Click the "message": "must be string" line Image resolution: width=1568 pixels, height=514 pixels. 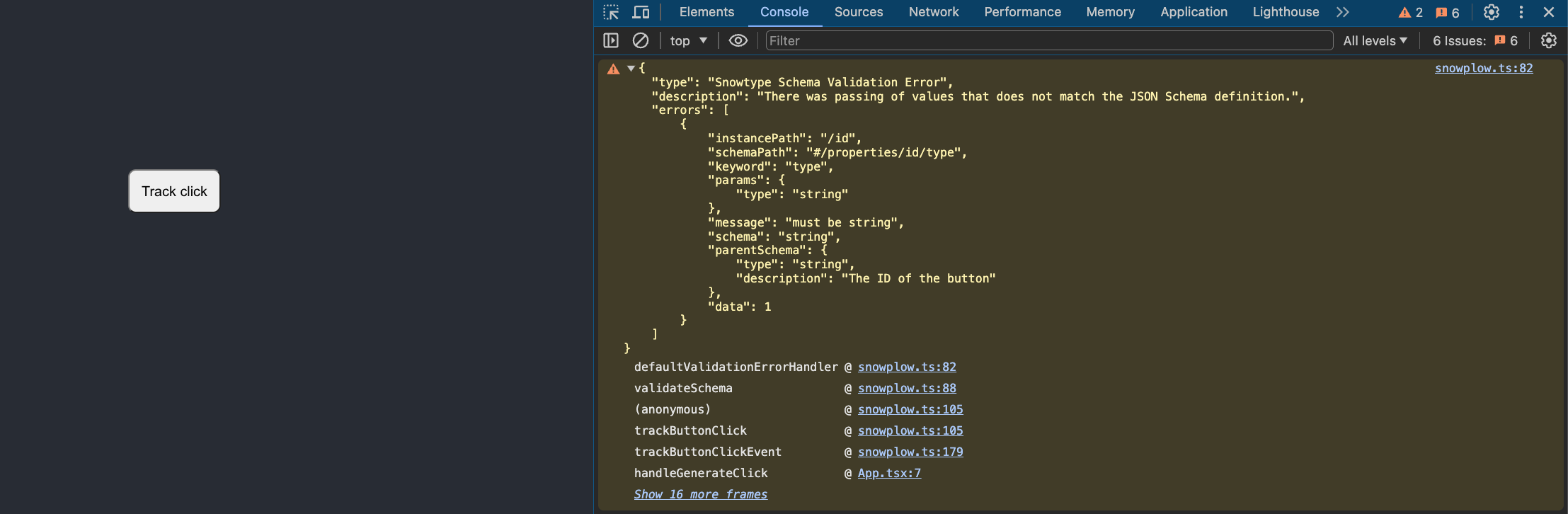(x=806, y=222)
